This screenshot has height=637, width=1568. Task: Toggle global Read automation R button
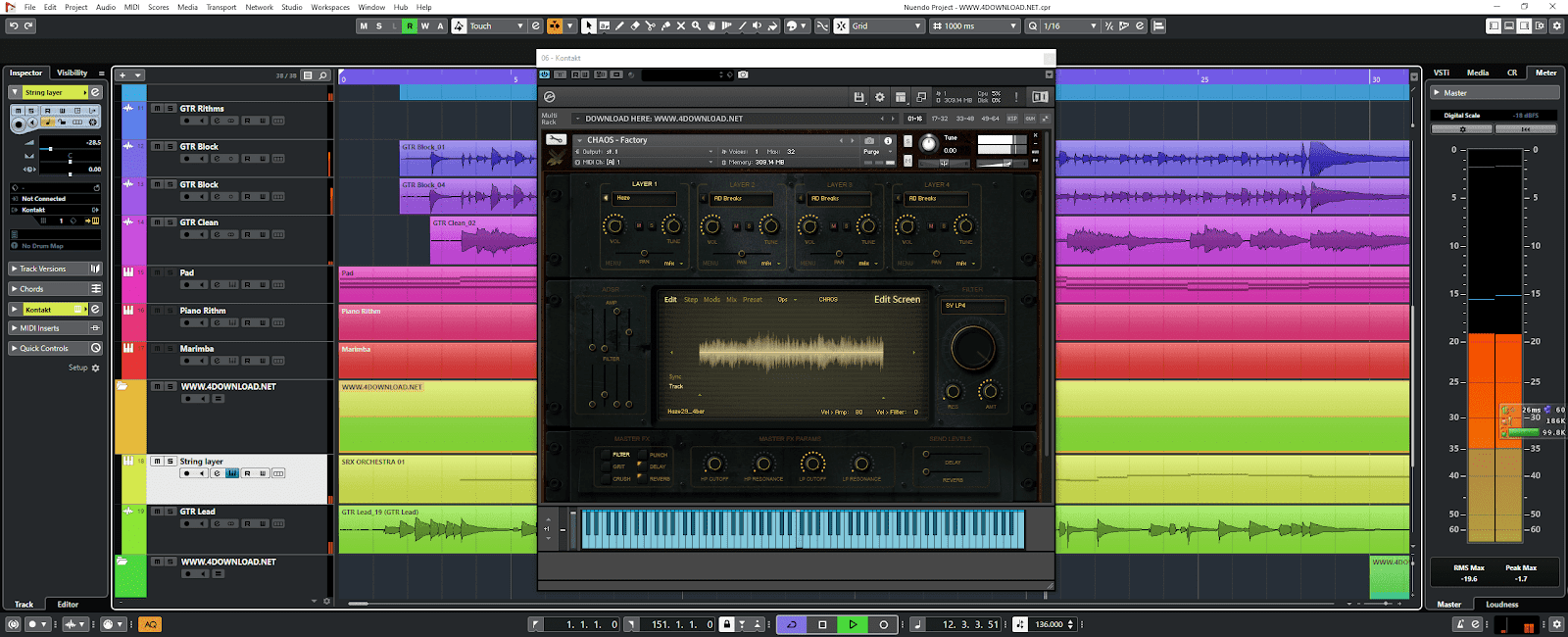[x=410, y=26]
